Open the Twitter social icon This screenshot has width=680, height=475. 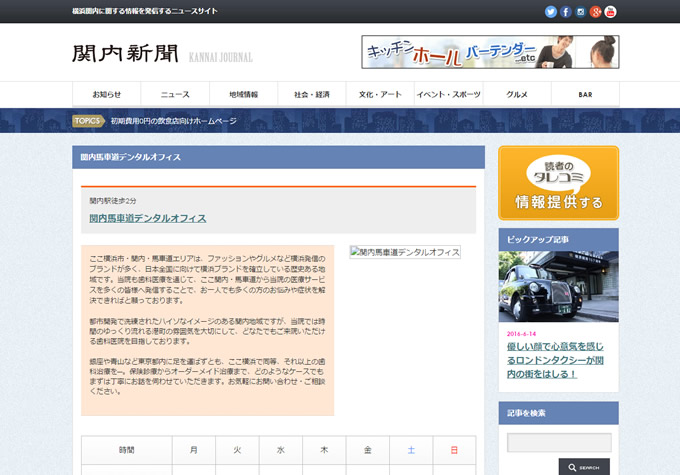(551, 12)
